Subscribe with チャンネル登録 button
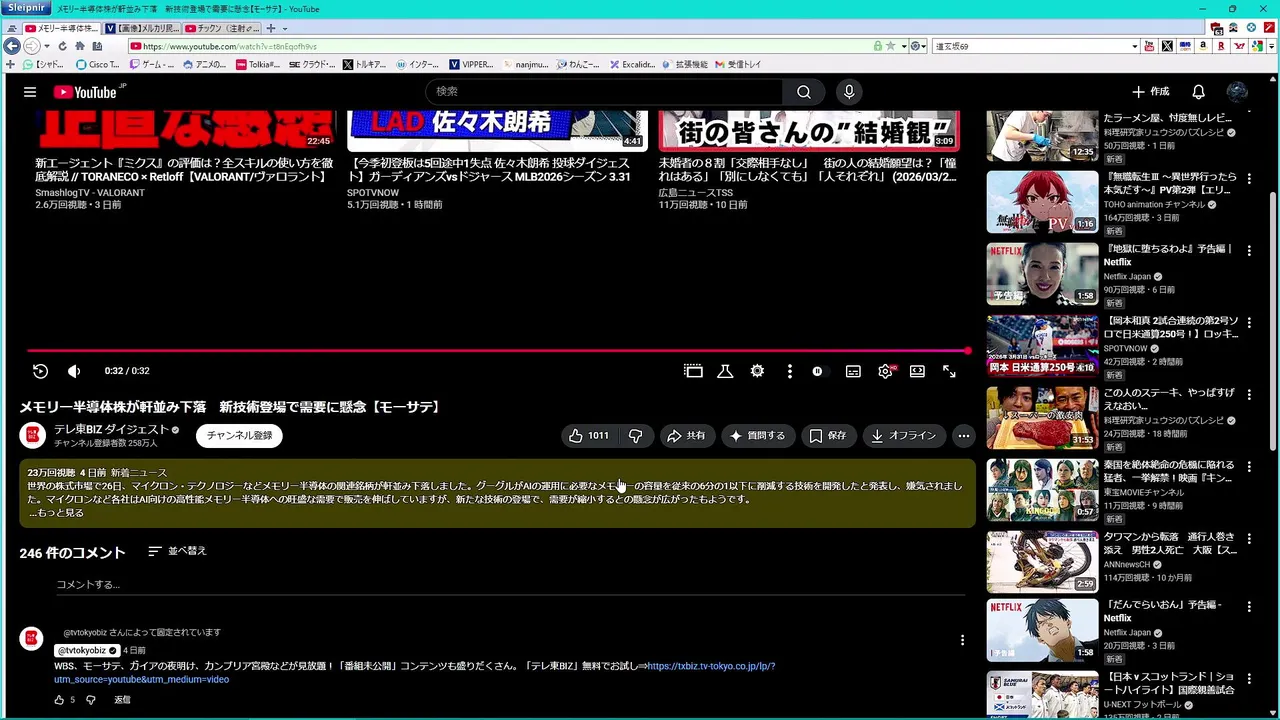1280x720 pixels. click(239, 436)
